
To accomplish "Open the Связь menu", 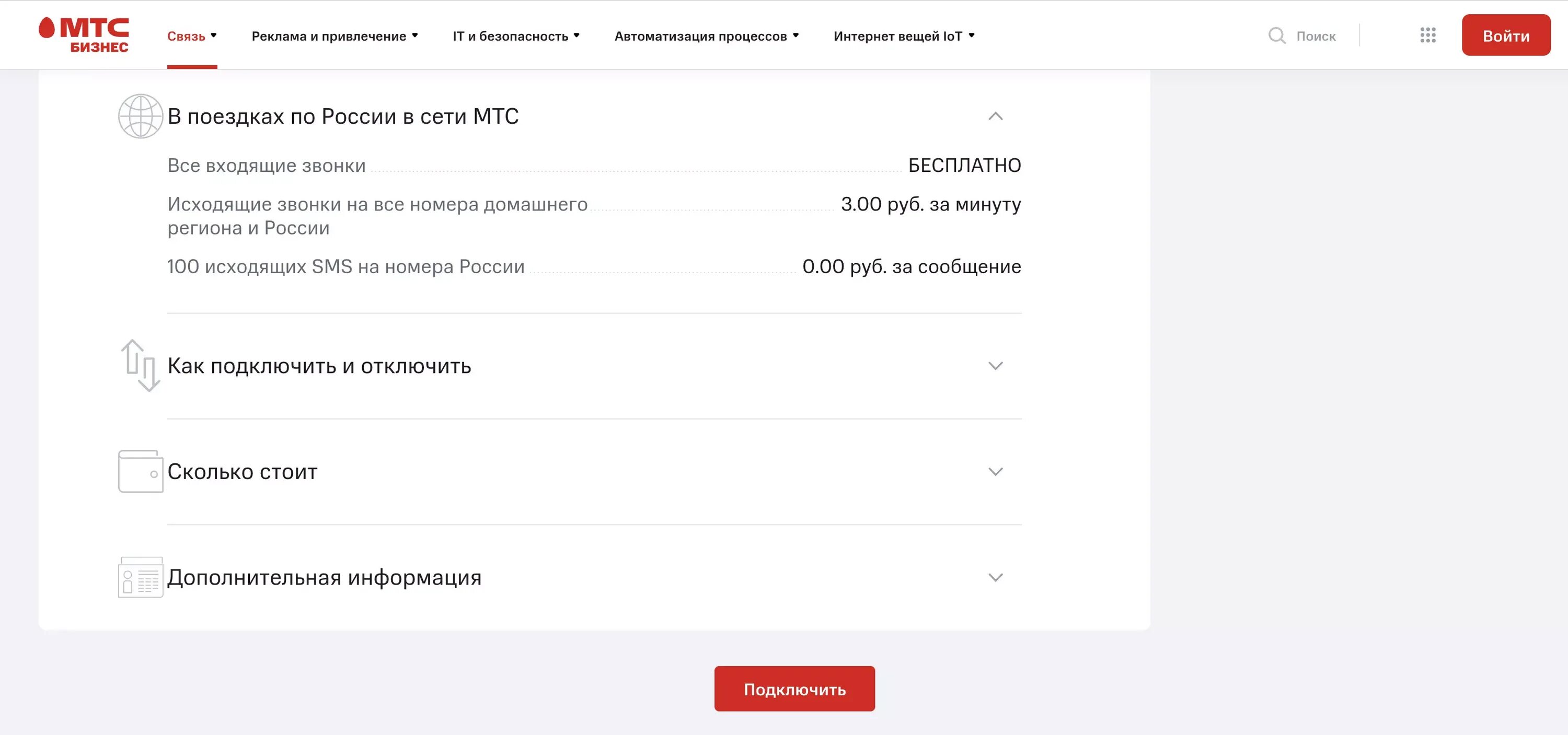I will pyautogui.click(x=192, y=36).
